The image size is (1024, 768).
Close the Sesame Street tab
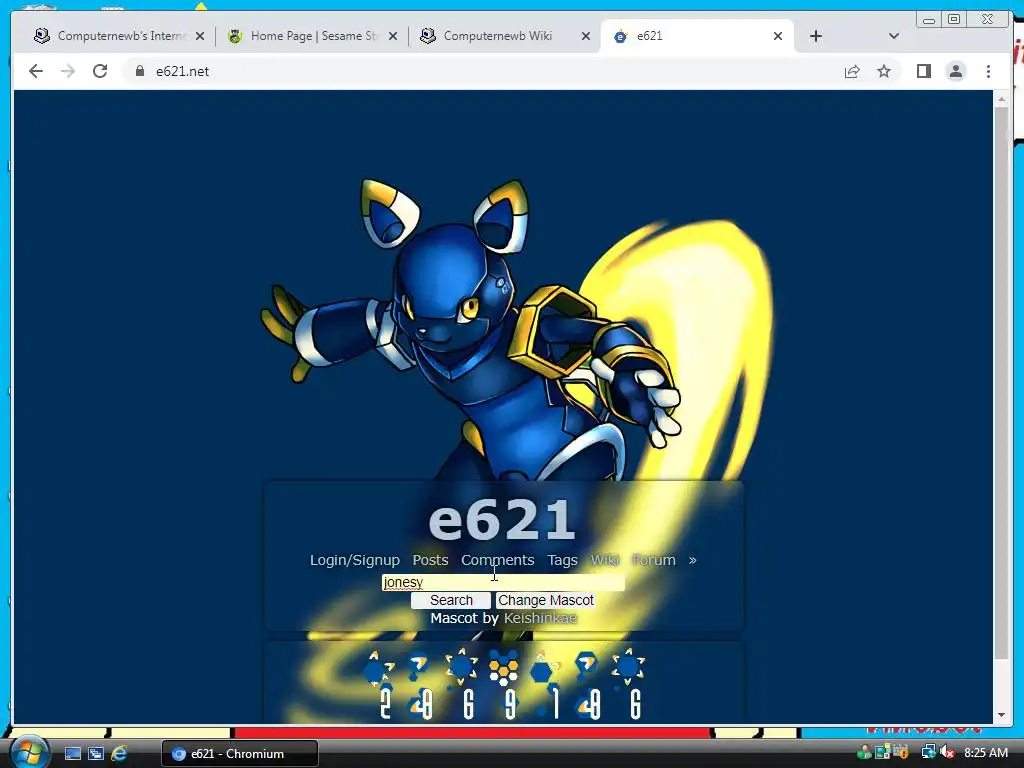point(392,36)
